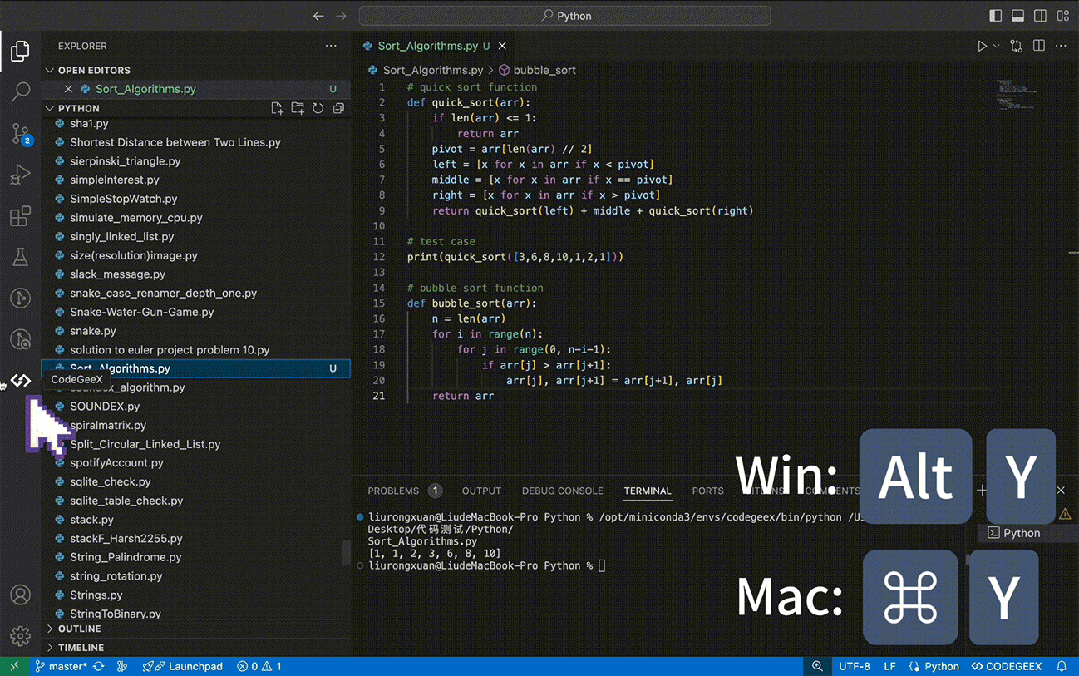Click errors and warnings count in status bar

coord(259,666)
